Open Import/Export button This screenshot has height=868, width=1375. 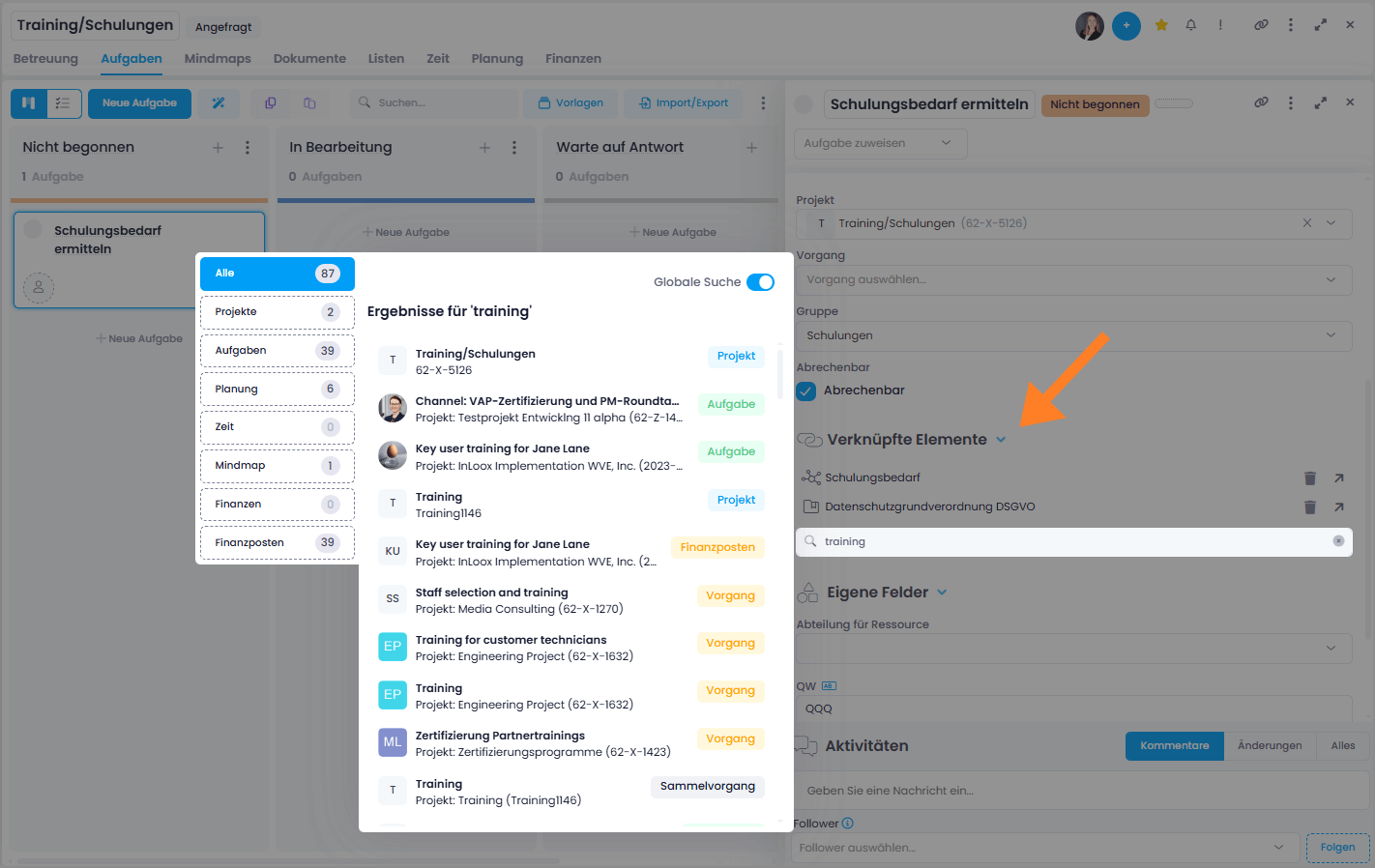coord(684,103)
